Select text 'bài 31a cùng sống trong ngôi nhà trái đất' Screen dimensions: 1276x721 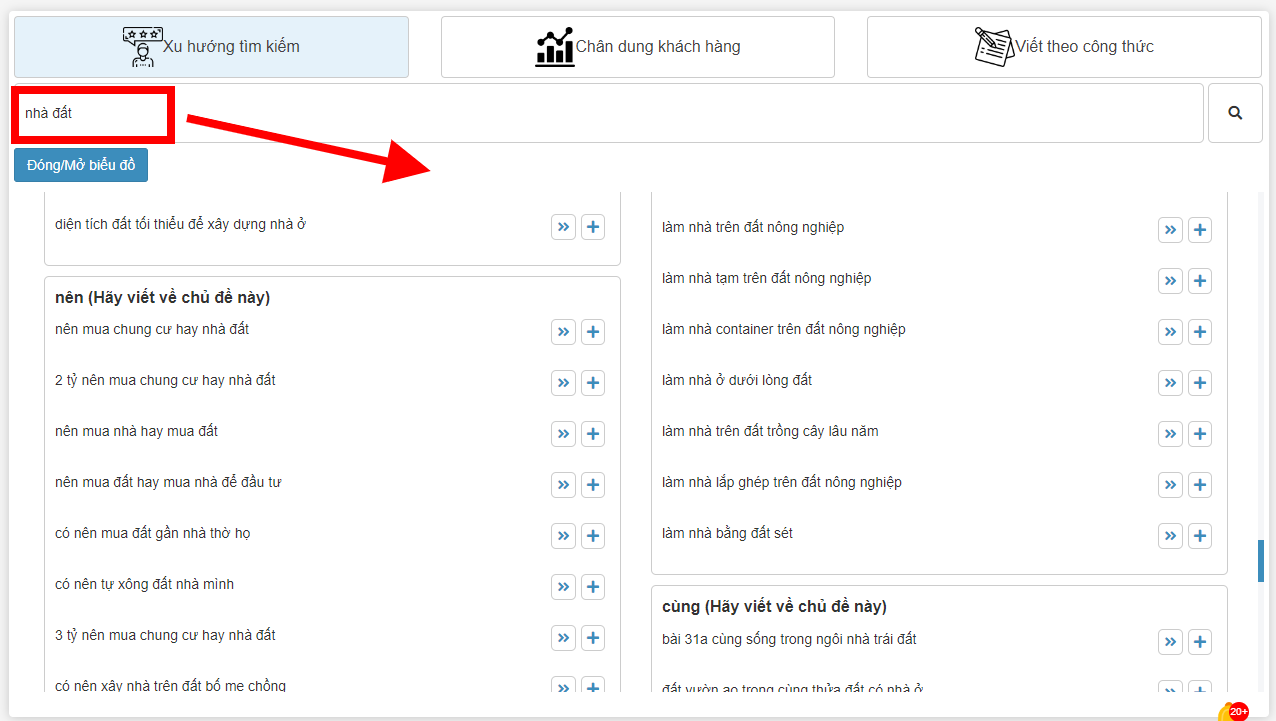(x=789, y=639)
